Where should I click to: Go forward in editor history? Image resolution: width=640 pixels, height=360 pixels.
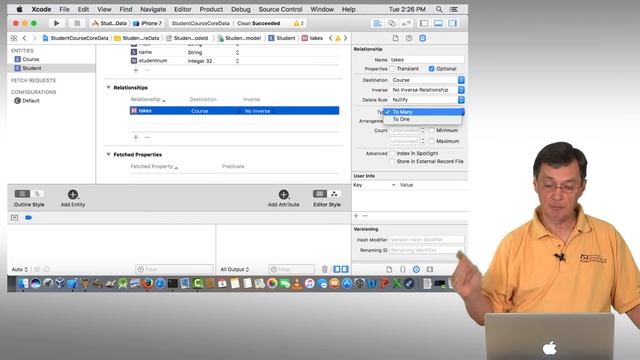[34, 38]
